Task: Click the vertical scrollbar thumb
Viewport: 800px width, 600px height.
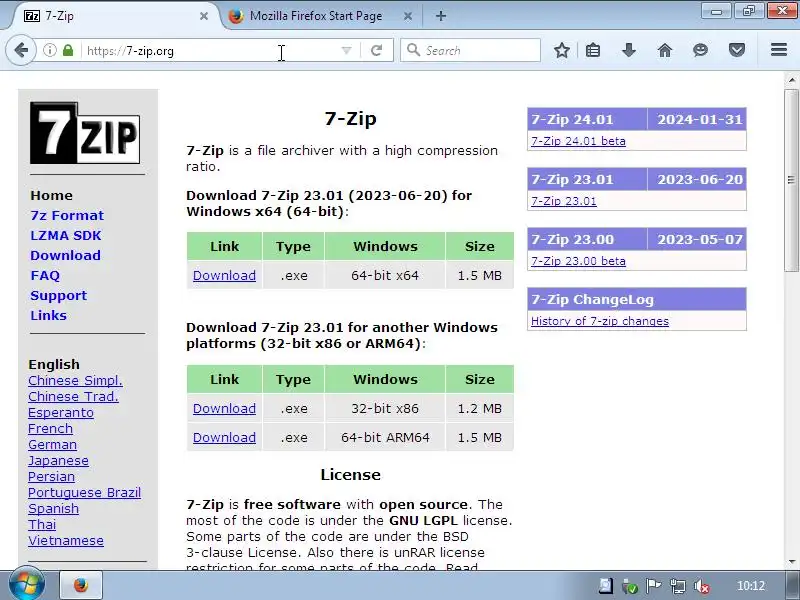Action: [791, 180]
